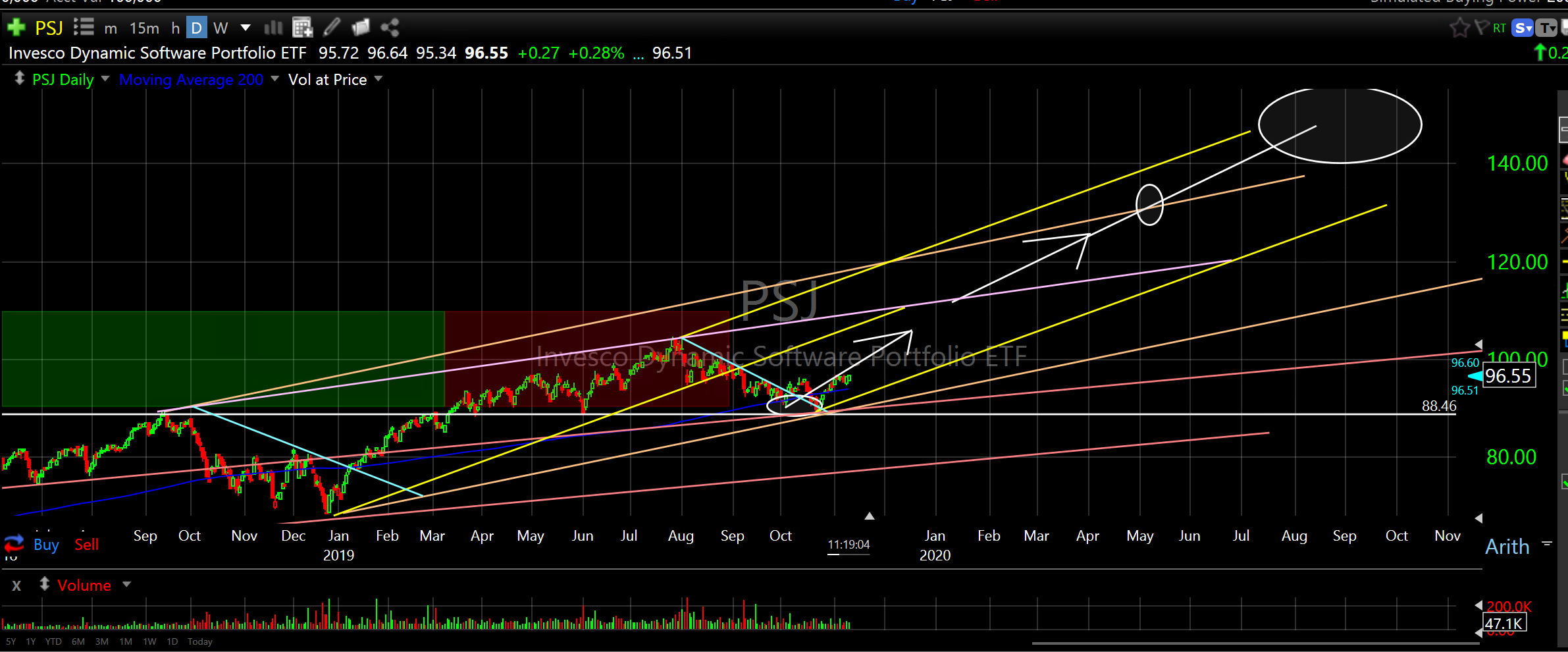
Task: Click the blue Buy button
Action: (46, 545)
